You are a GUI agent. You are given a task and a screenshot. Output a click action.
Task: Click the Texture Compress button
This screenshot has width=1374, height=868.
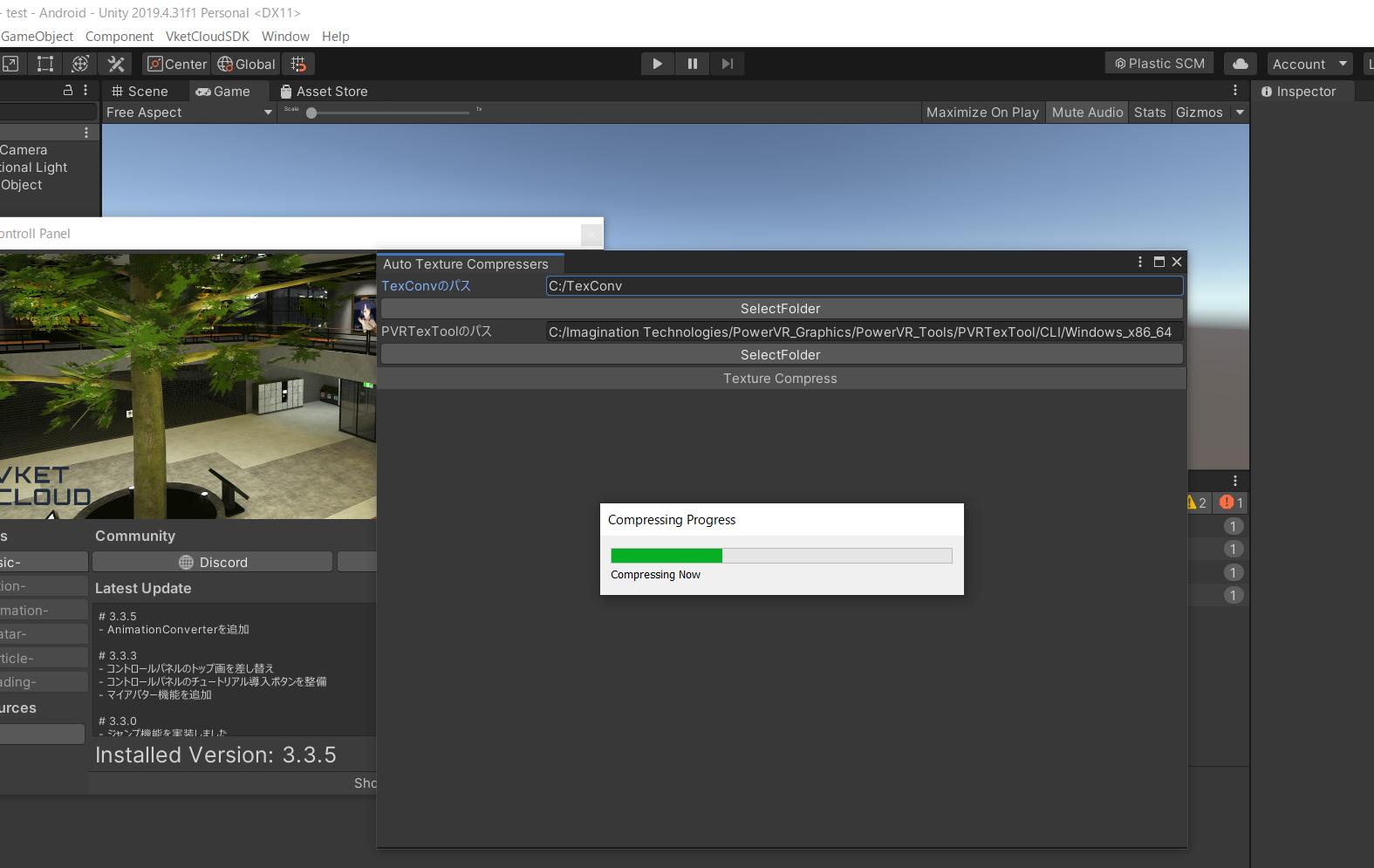[x=782, y=379]
